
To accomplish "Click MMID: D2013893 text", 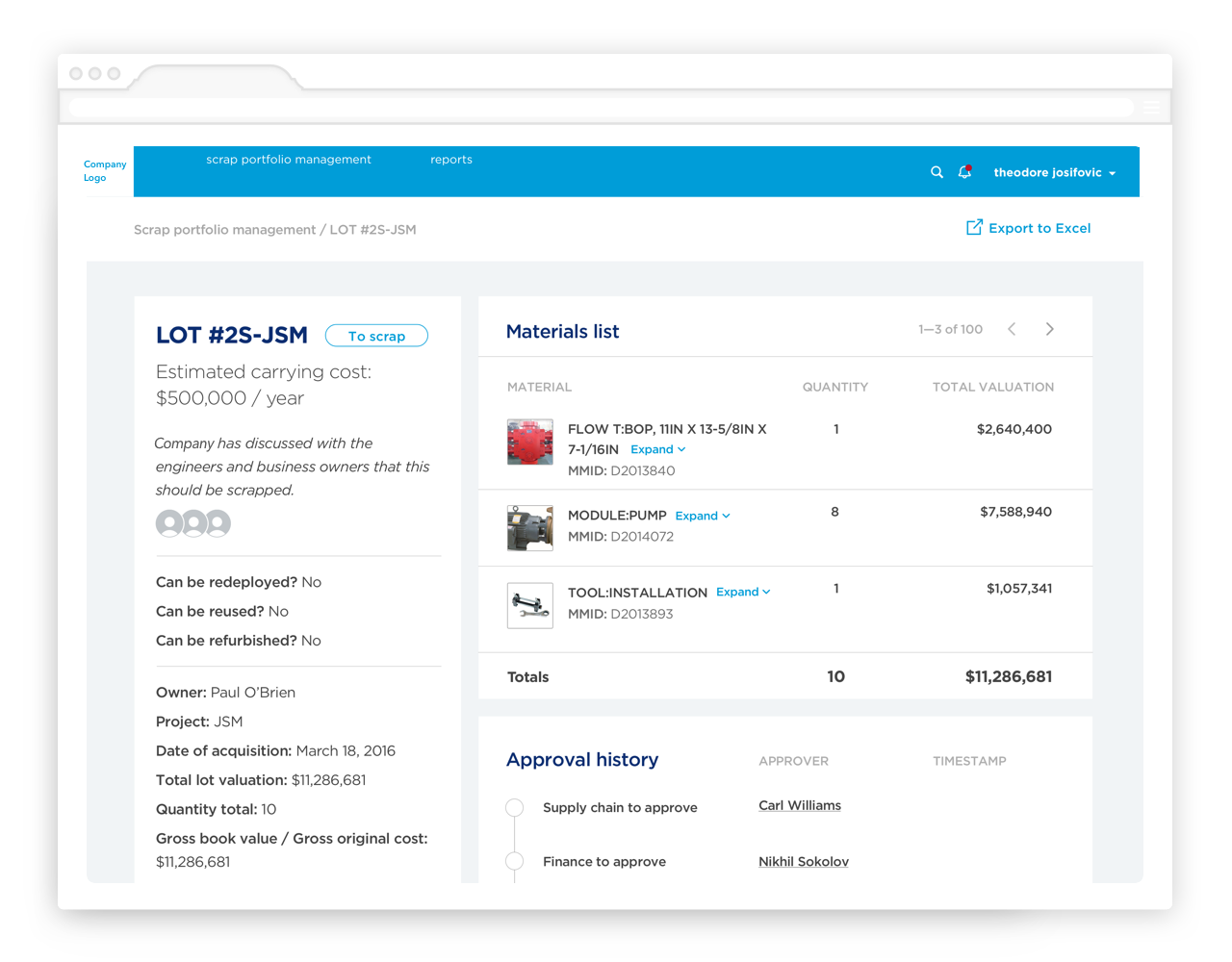I will [x=621, y=614].
